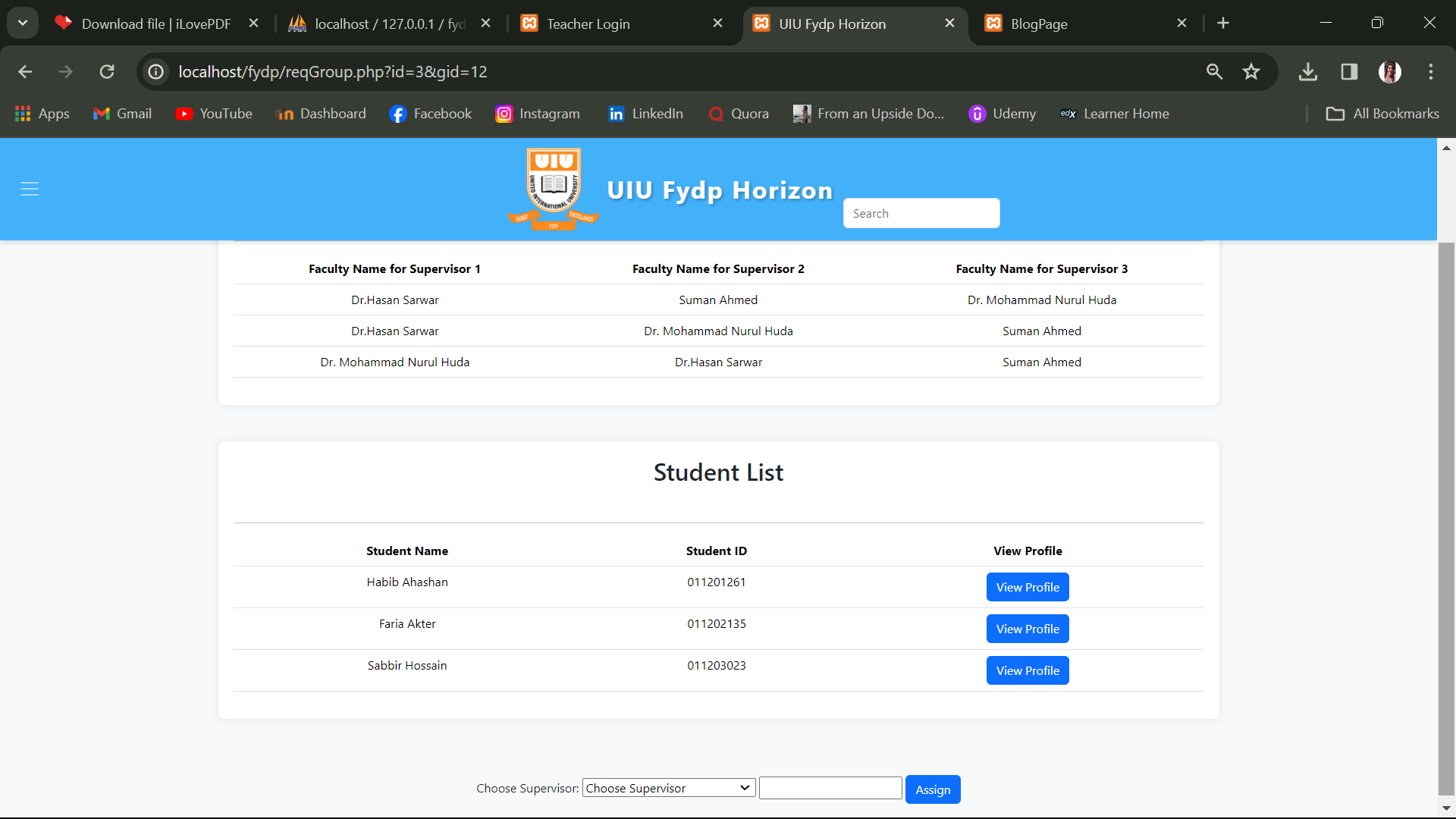The width and height of the screenshot is (1456, 819).
Task: Open the Facebook bookmark
Action: (x=431, y=114)
